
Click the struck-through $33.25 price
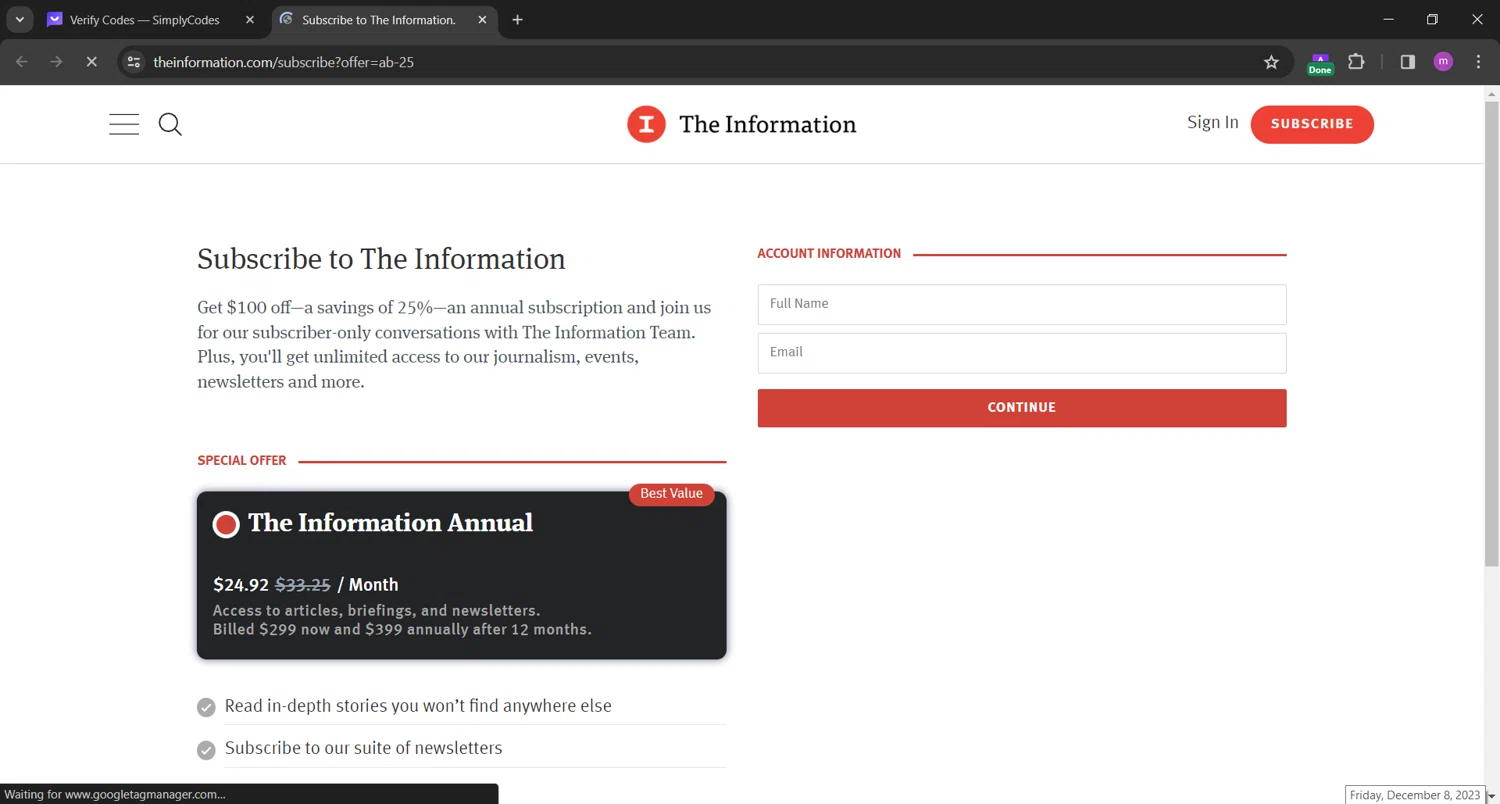click(x=303, y=585)
